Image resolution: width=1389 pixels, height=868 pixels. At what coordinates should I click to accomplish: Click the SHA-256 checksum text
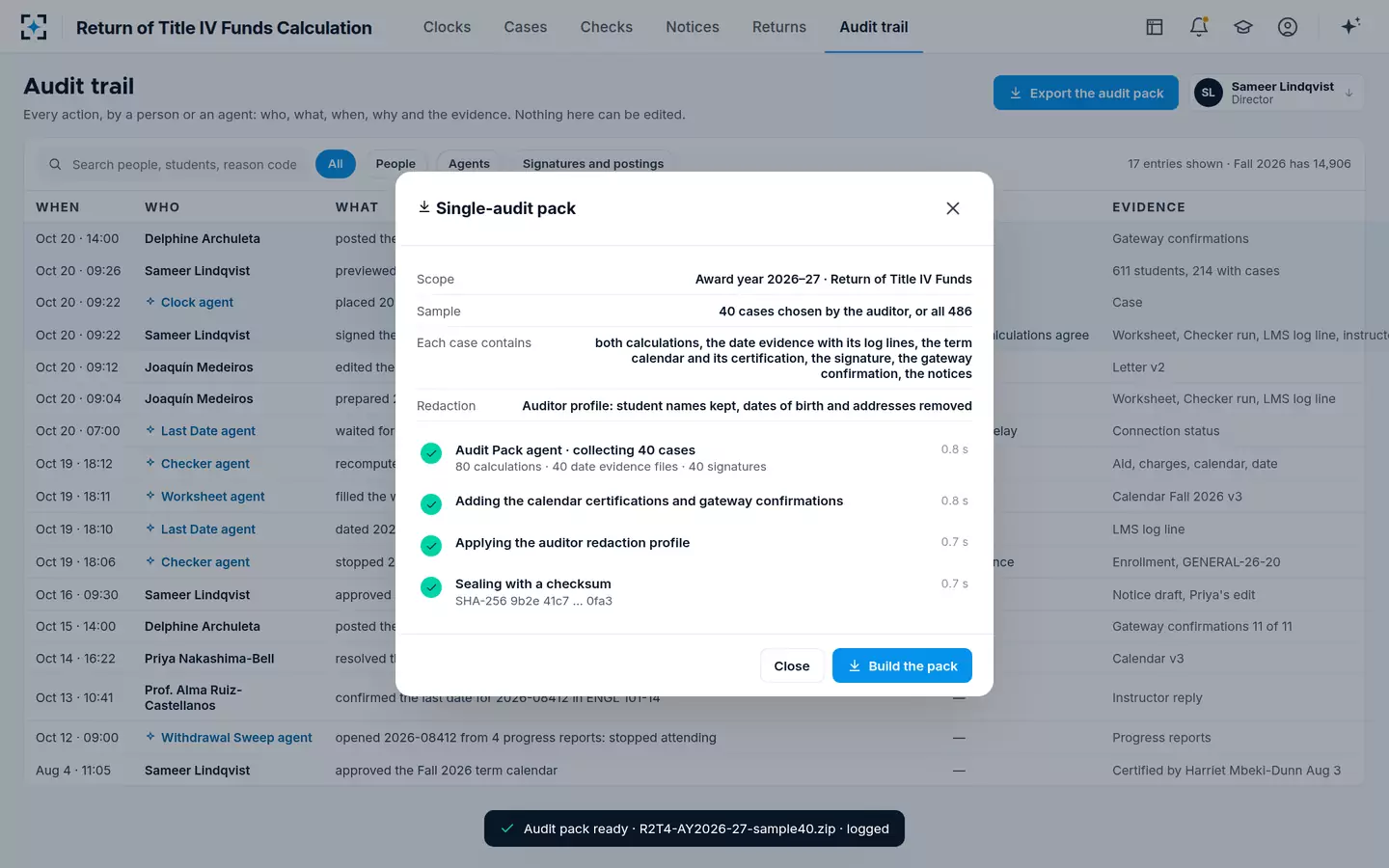pos(533,601)
